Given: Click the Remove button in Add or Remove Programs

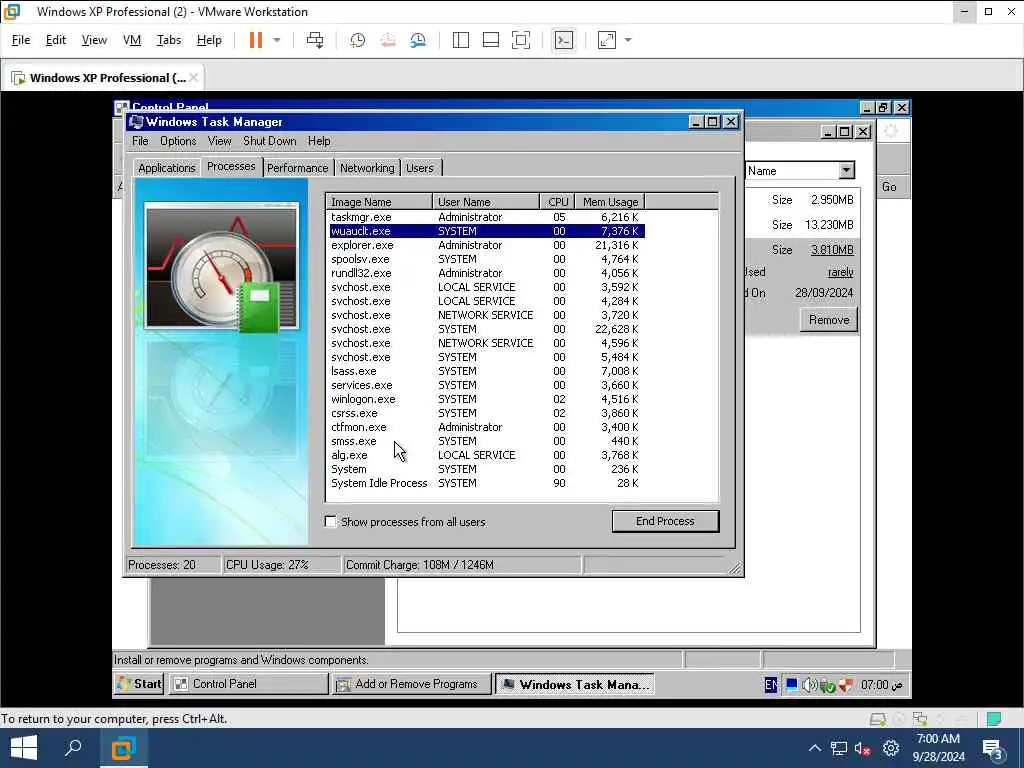Looking at the screenshot, I should point(829,320).
